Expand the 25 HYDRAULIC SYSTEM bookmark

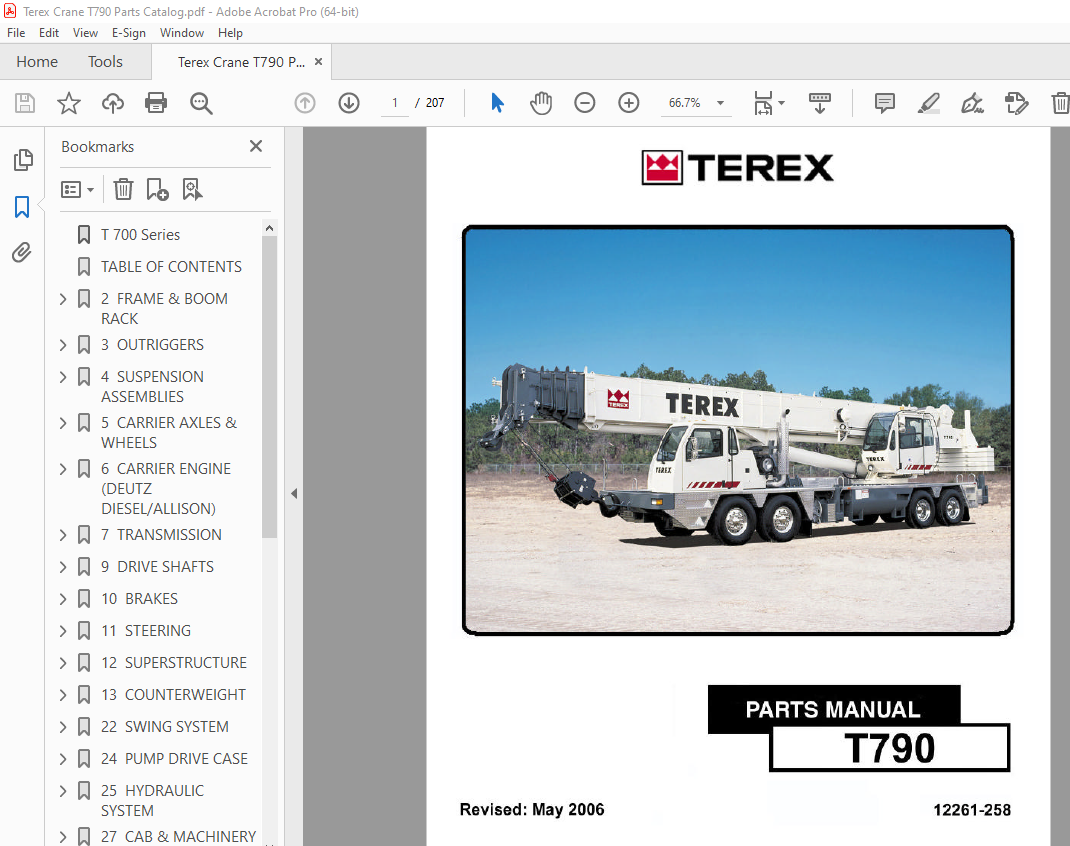pyautogui.click(x=63, y=791)
